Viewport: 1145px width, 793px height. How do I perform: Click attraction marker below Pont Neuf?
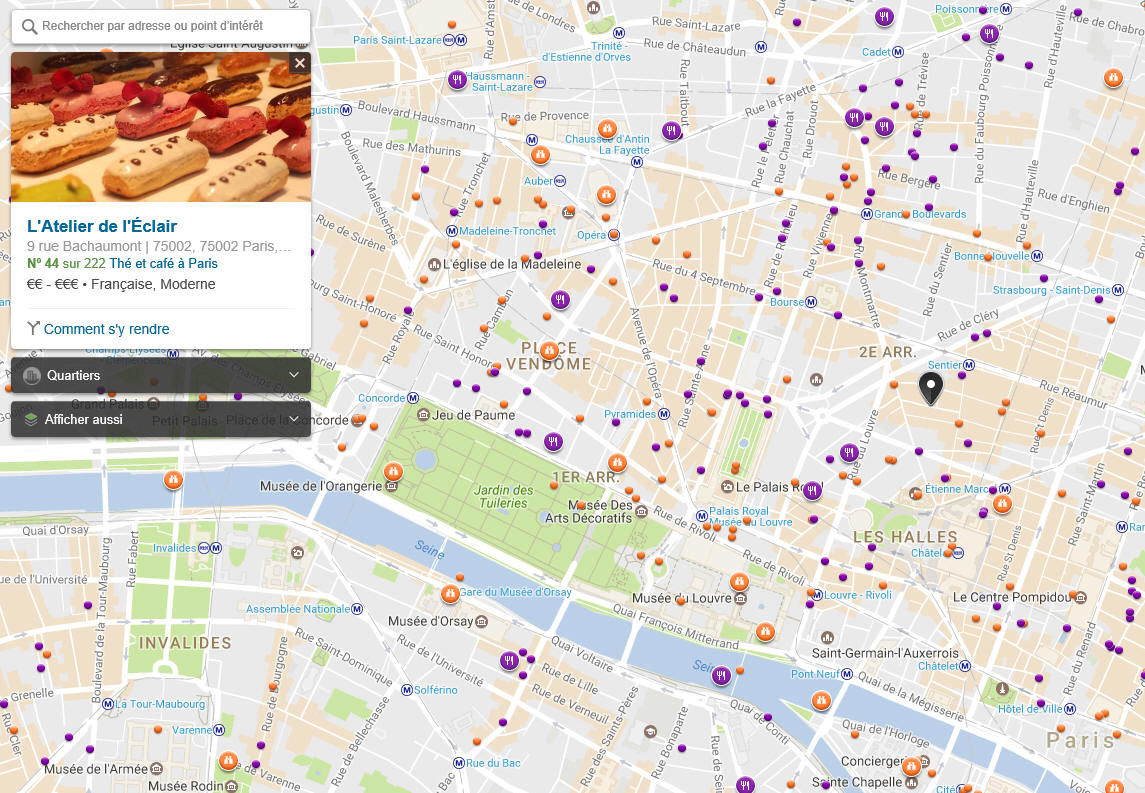coord(822,702)
